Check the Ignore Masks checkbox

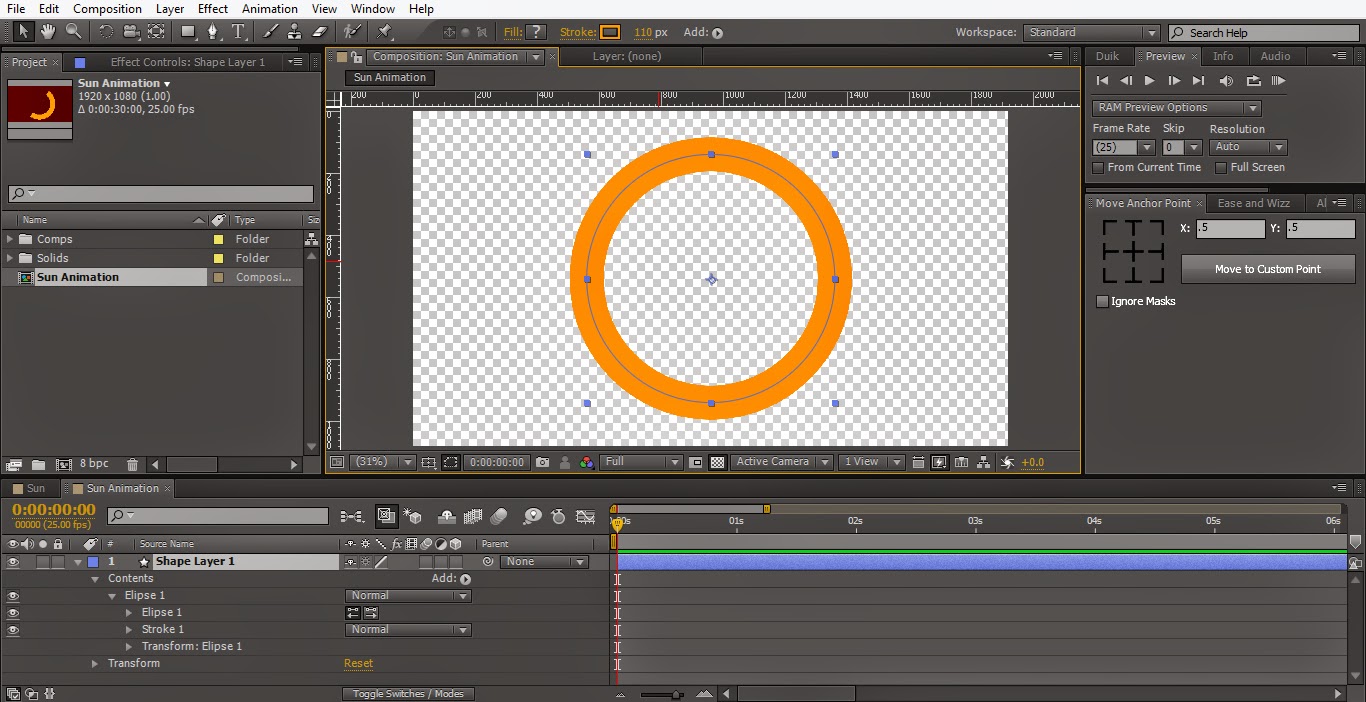click(1102, 301)
